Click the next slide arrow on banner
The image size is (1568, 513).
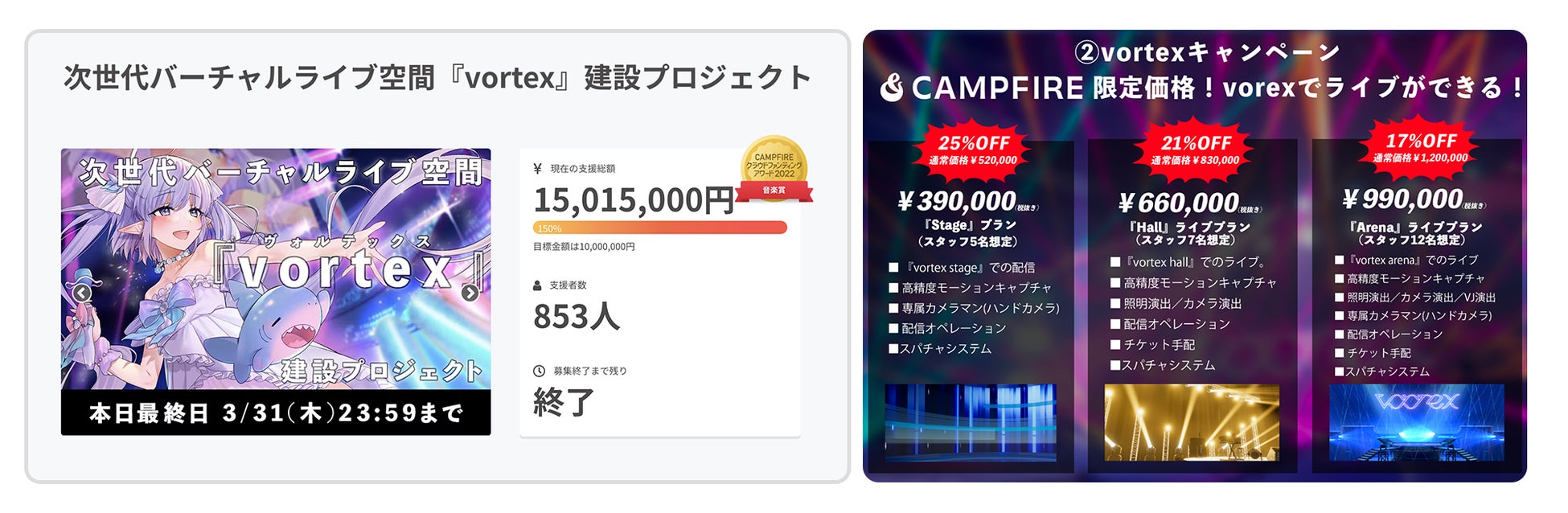(x=470, y=293)
